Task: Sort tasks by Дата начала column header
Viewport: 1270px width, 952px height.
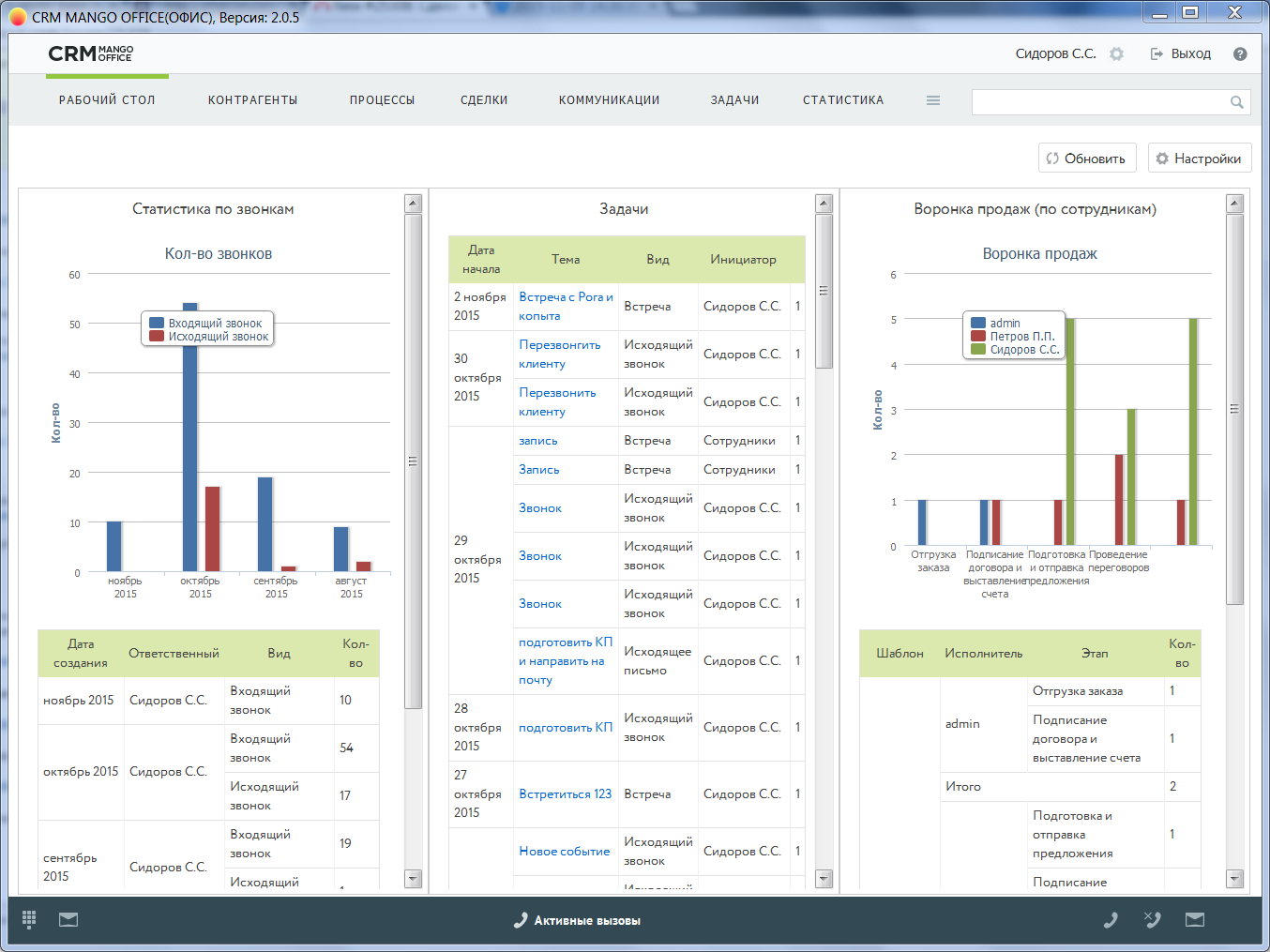Action: 481,260
